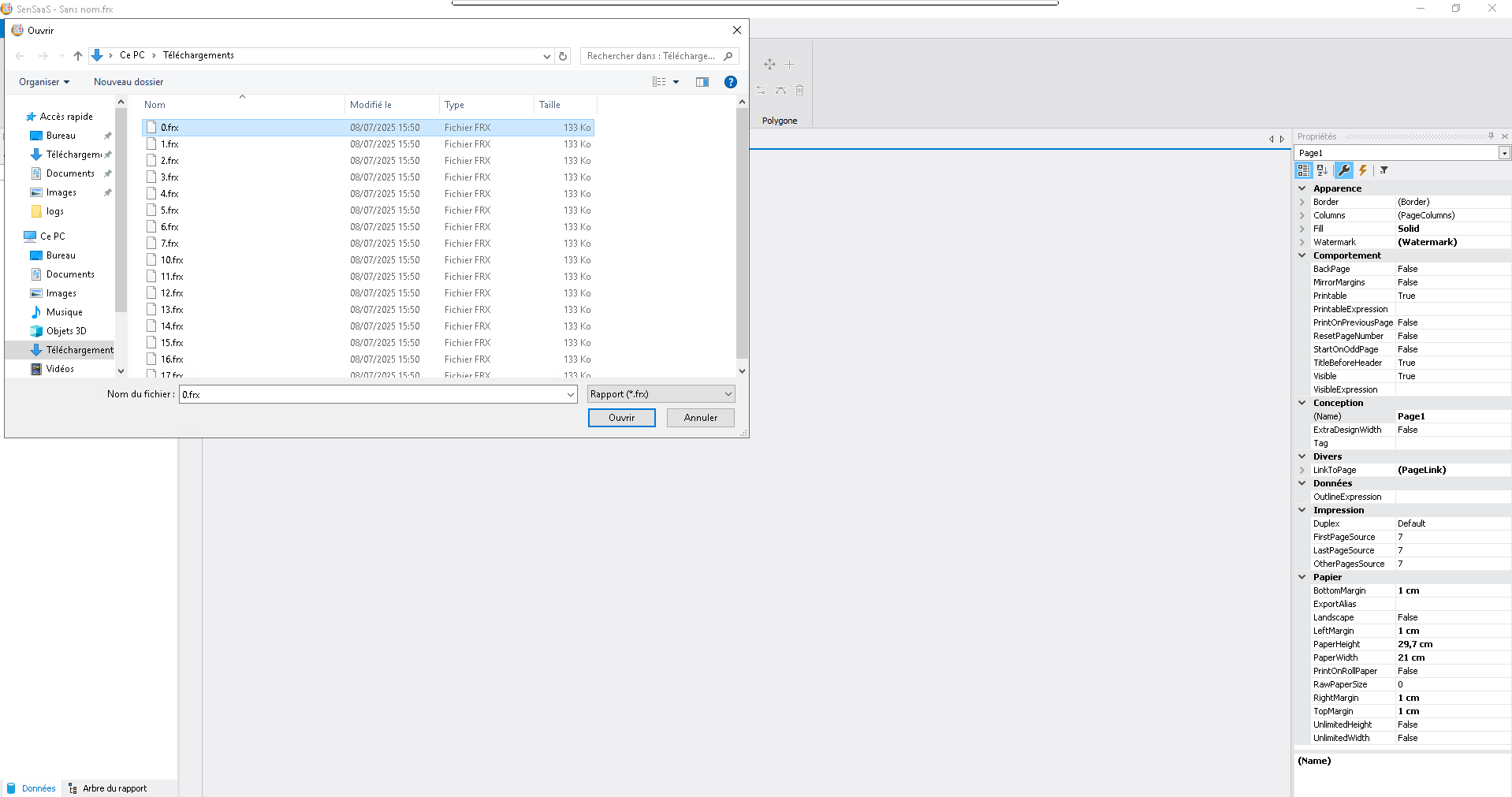1512x797 pixels.
Task: Open the Organiser menu
Action: point(44,82)
